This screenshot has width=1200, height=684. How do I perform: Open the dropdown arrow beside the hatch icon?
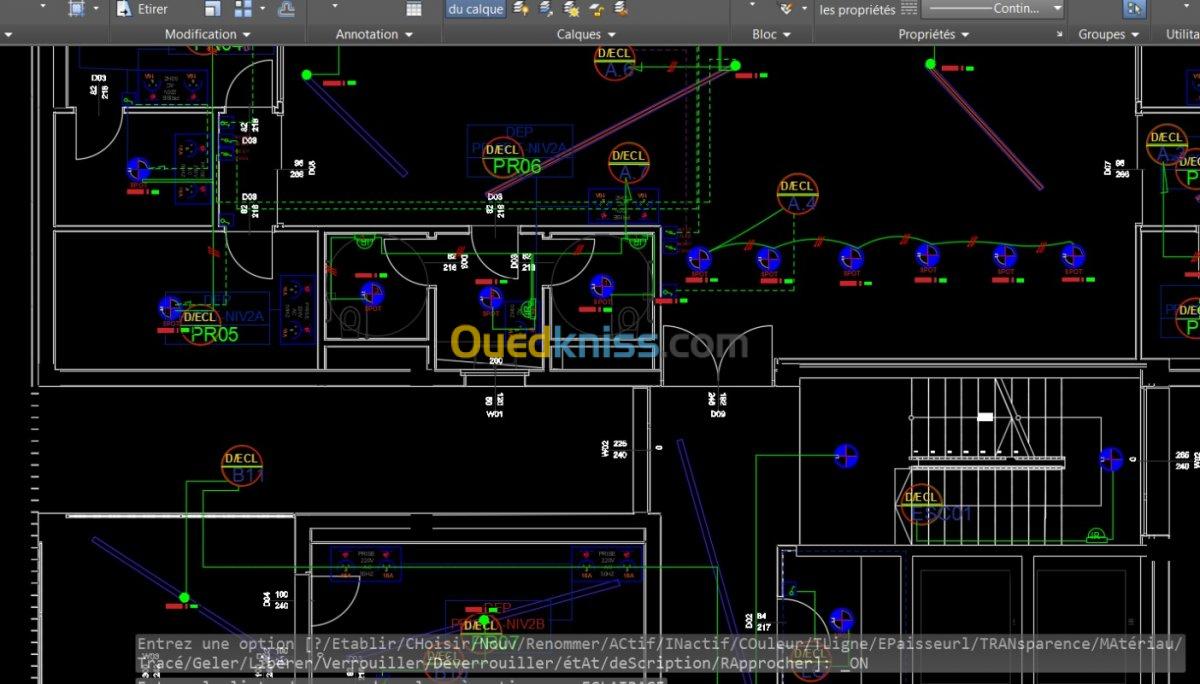tap(95, 8)
